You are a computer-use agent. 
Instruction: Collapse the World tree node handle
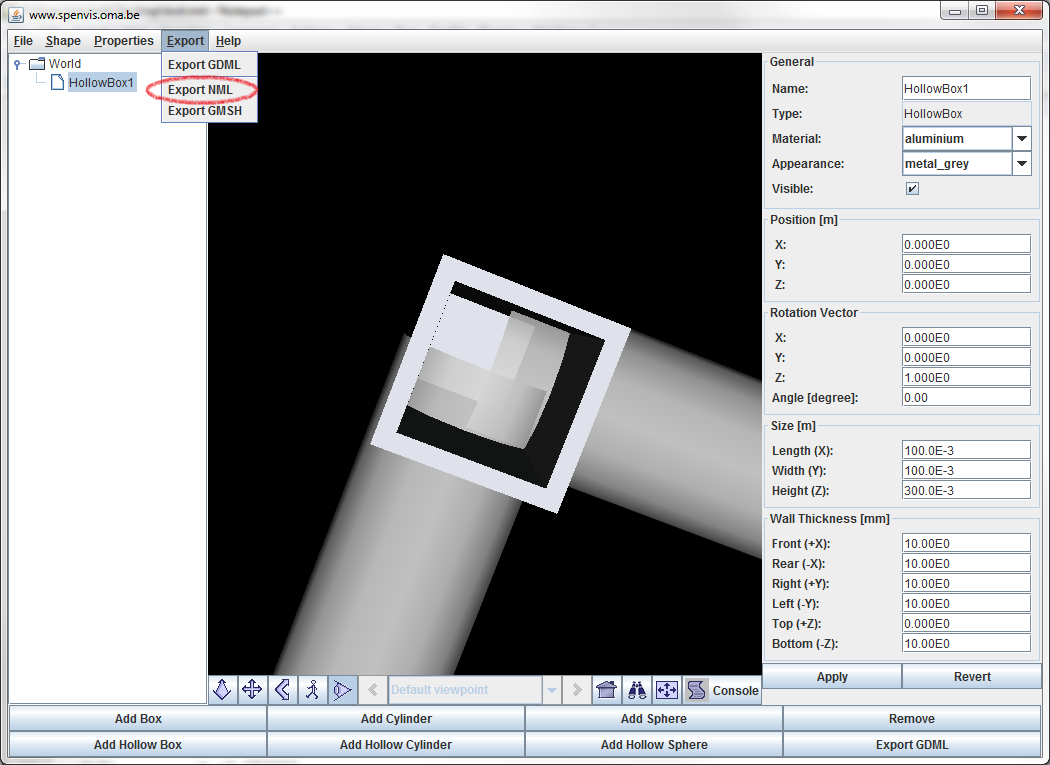pos(18,64)
